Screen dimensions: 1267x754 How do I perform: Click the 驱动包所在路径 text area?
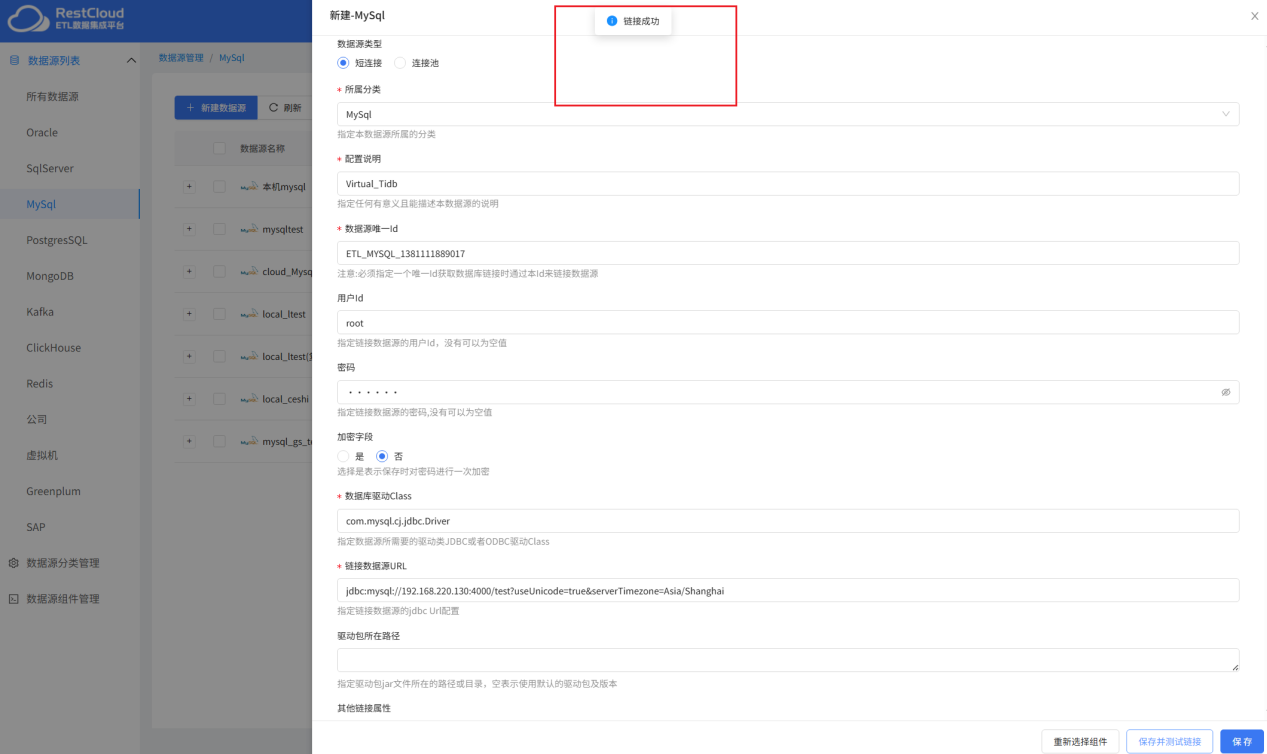pos(788,660)
